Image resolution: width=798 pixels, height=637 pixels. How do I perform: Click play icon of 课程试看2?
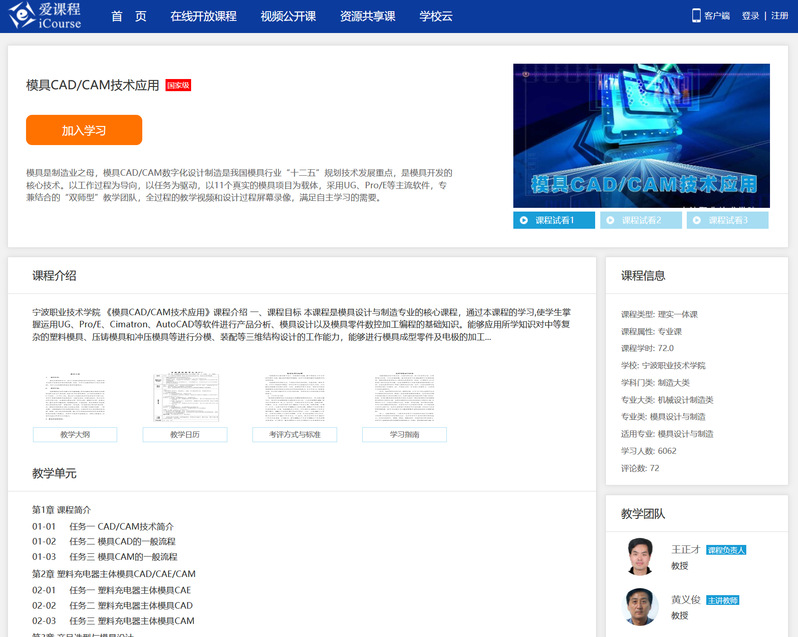[610, 220]
